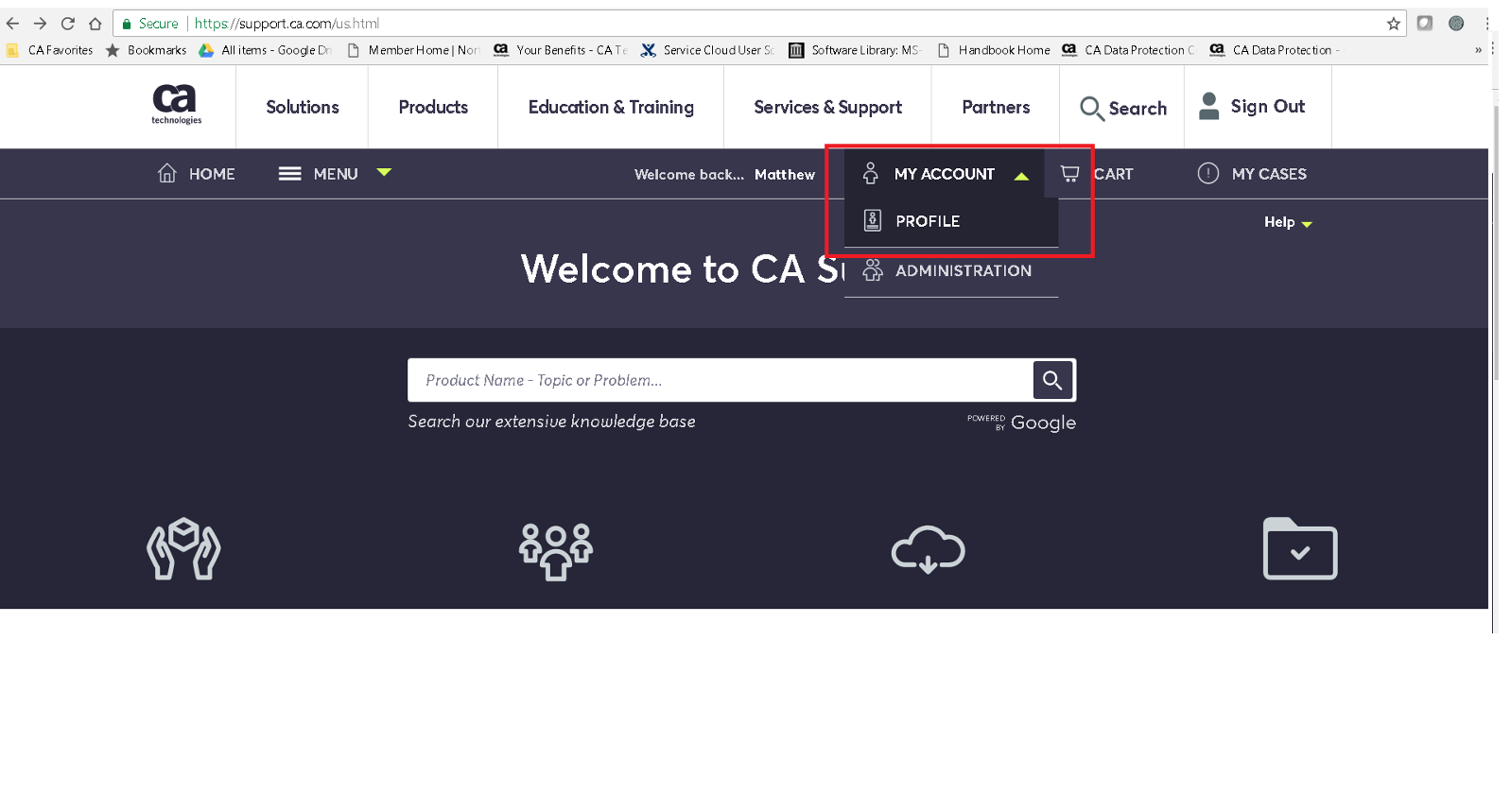The image size is (1511, 812).
Task: Expand the MENU dropdown arrow
Action: [x=384, y=172]
